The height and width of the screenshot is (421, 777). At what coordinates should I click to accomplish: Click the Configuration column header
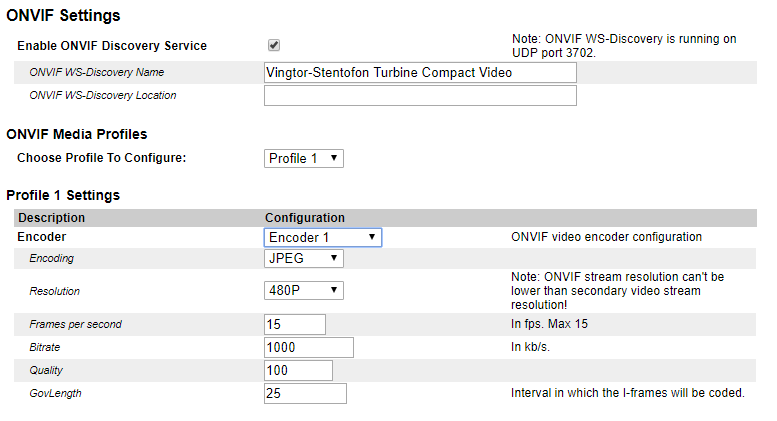tap(304, 217)
